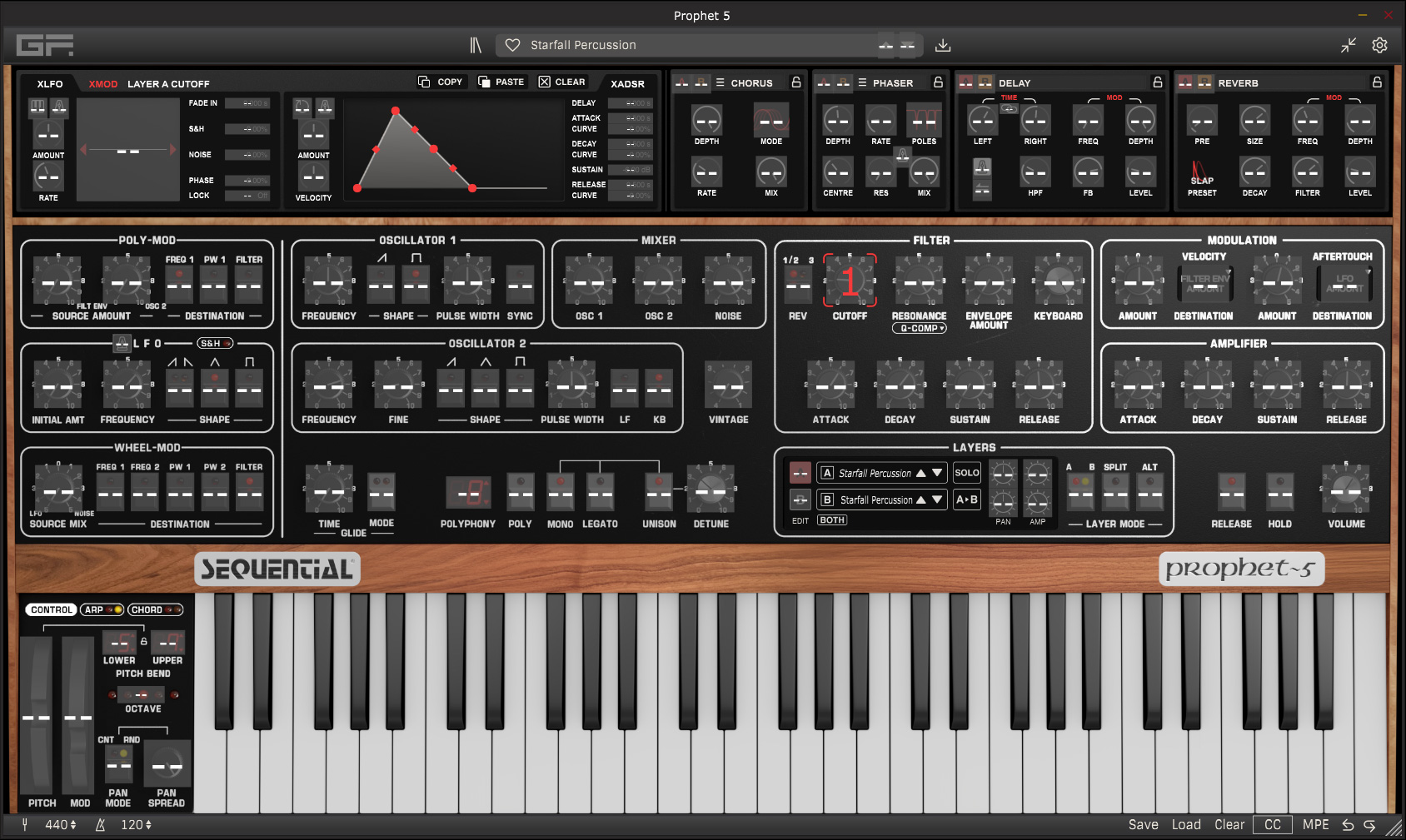The height and width of the screenshot is (840, 1406).
Task: Click the tuning fork icon in status bar
Action: click(x=25, y=825)
